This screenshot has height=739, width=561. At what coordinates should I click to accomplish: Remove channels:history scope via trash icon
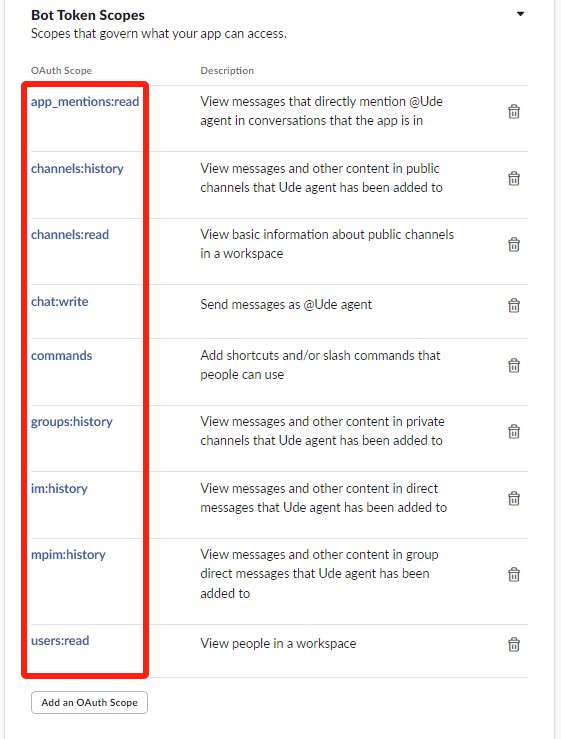pos(514,178)
